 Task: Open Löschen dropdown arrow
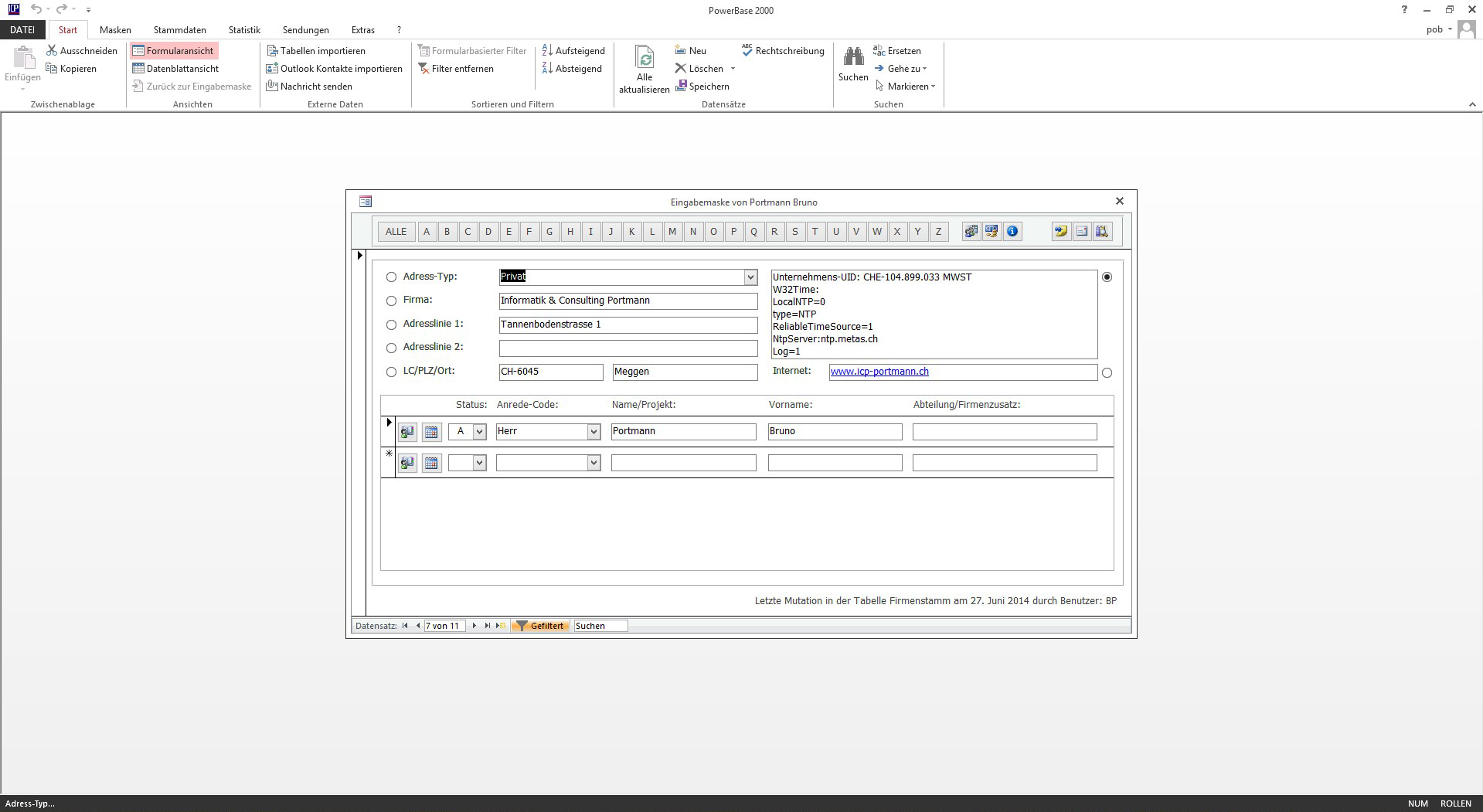click(x=733, y=69)
